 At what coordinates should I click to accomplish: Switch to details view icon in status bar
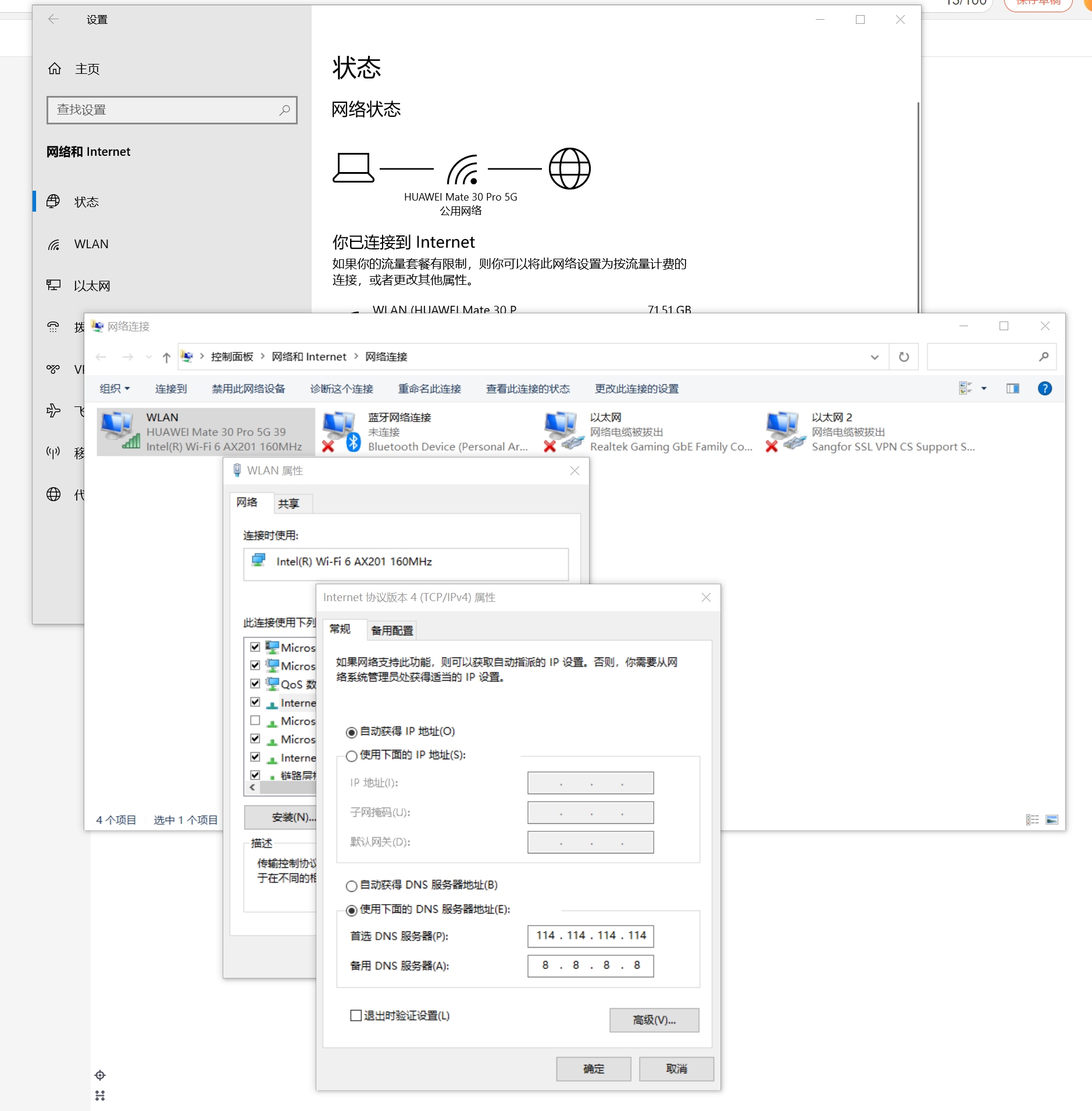click(x=1032, y=820)
